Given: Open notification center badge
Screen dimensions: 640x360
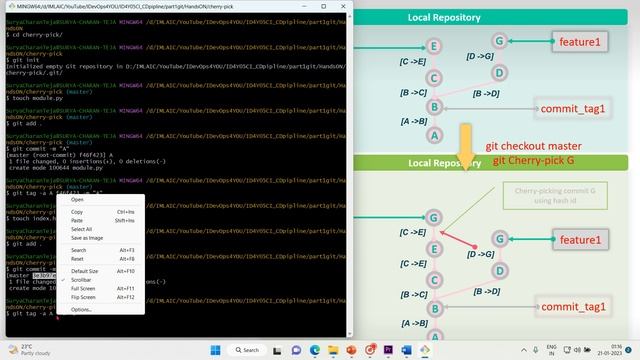Looking at the screenshot, I should click(629, 350).
